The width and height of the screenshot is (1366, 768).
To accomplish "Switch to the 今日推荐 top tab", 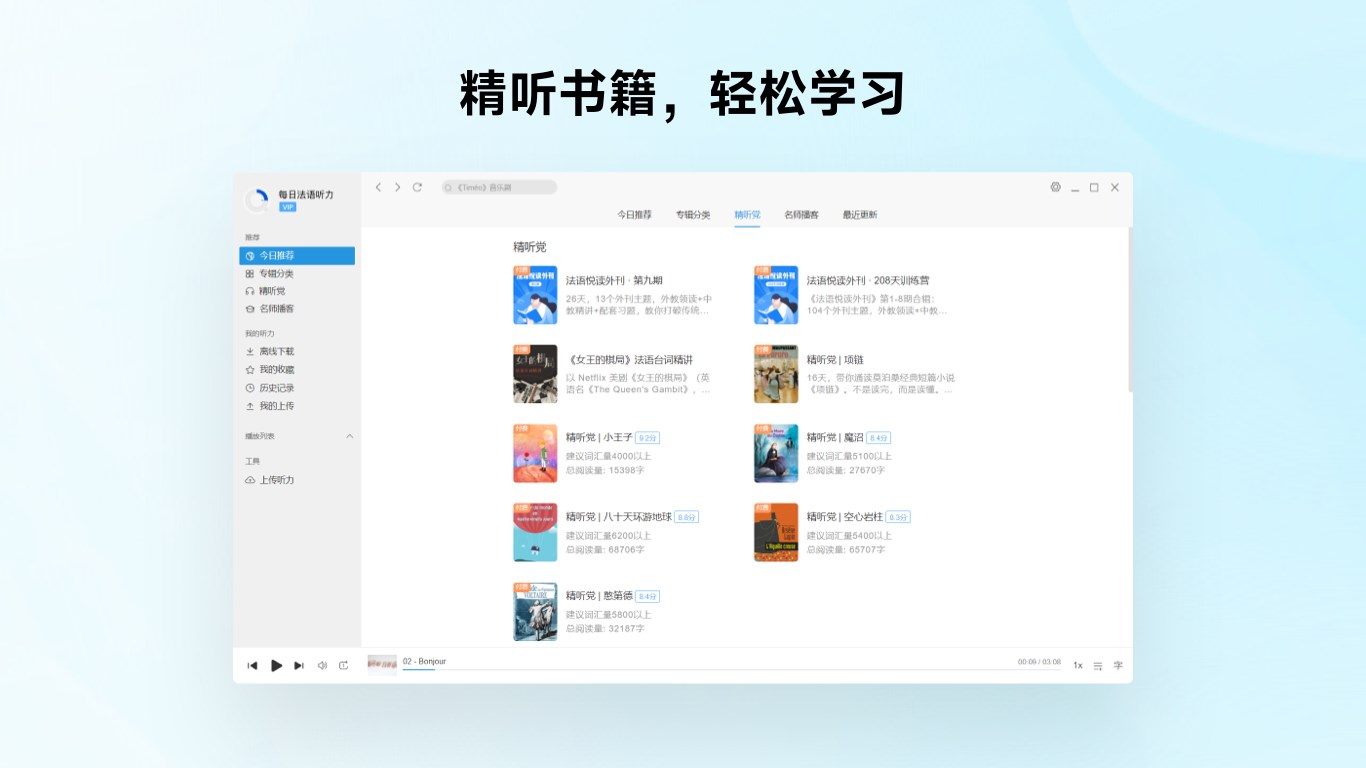I will [x=634, y=215].
